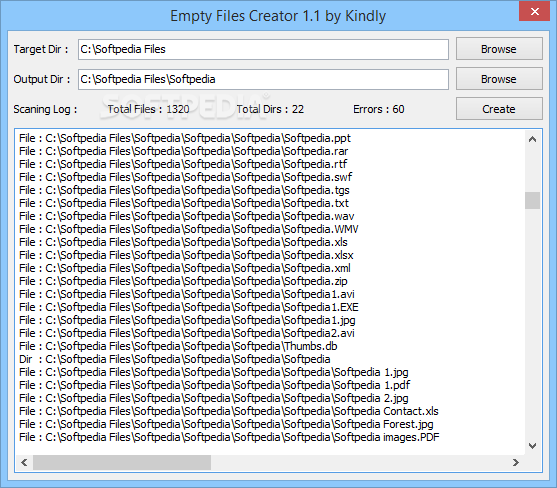Click the log's scroll down arrow

(532, 446)
